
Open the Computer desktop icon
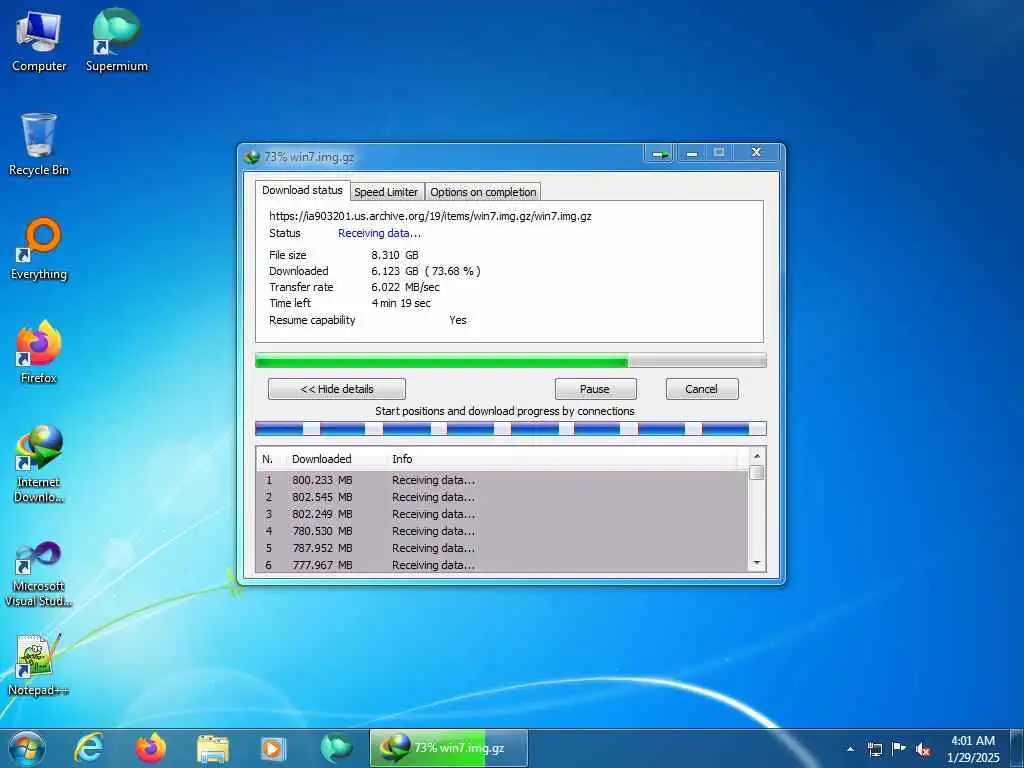pyautogui.click(x=39, y=41)
